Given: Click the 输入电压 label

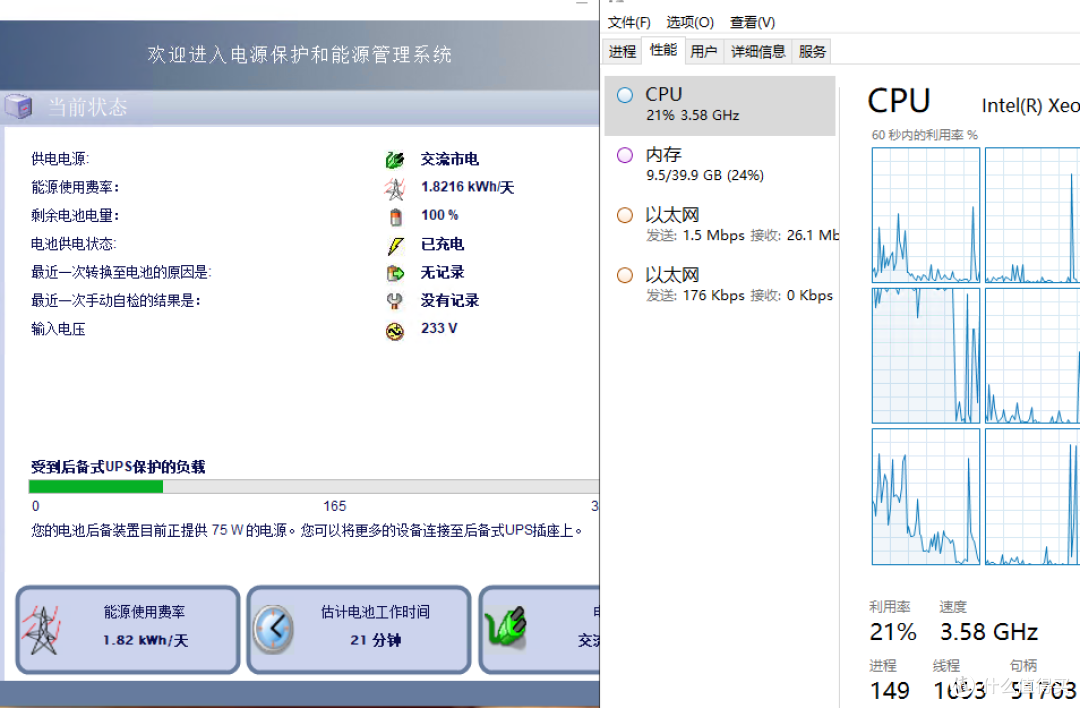Looking at the screenshot, I should click(x=59, y=329).
